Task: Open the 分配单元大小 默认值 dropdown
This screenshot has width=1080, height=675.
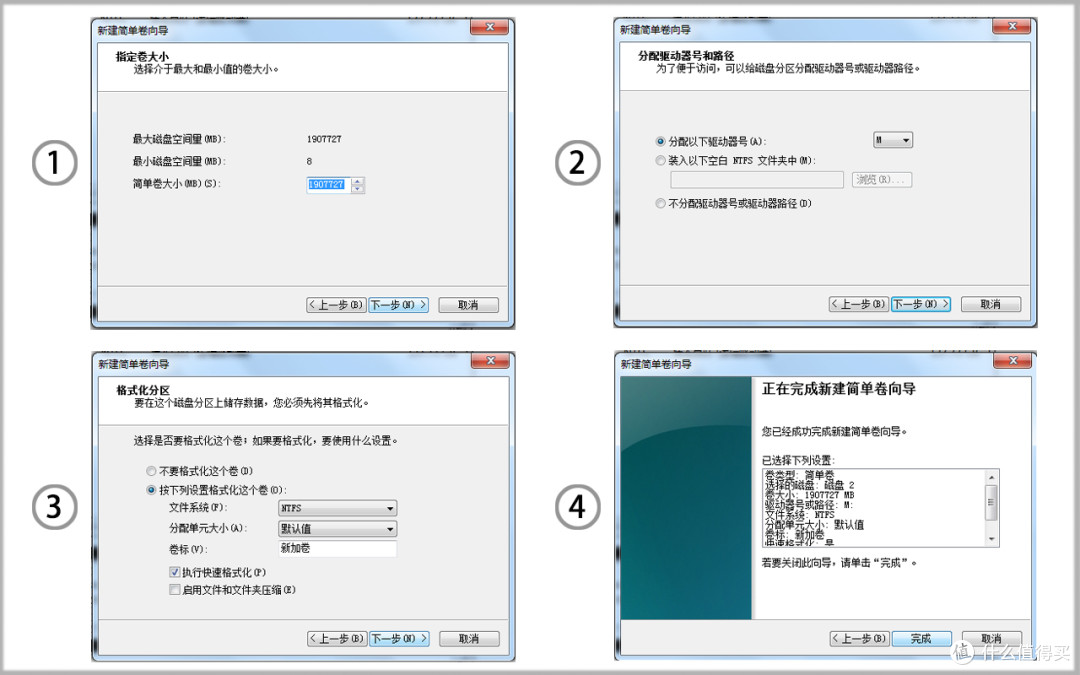Action: pos(338,529)
